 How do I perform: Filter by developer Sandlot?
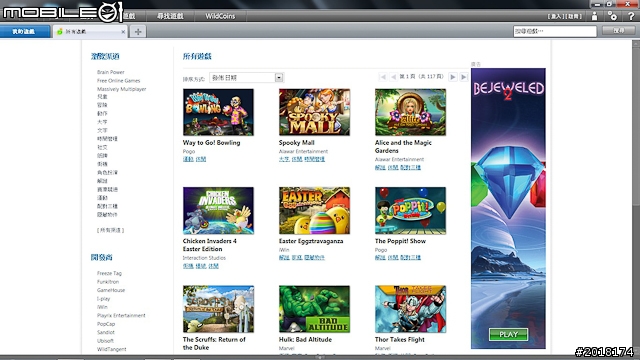pyautogui.click(x=106, y=332)
